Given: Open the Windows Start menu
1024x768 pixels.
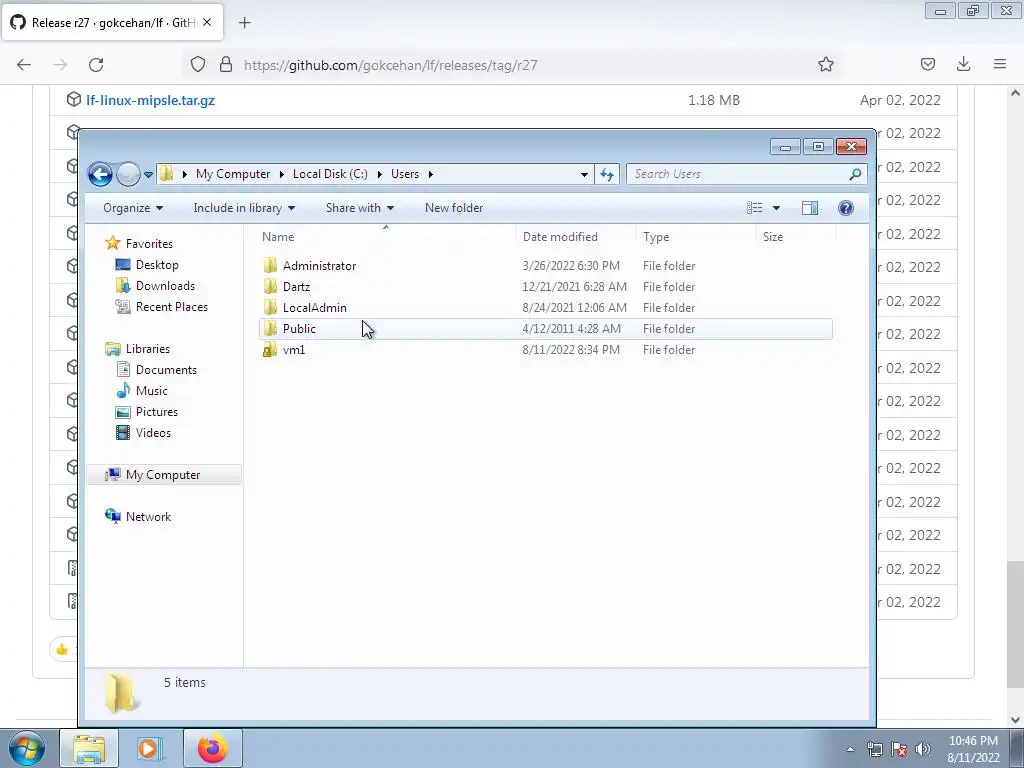Looking at the screenshot, I should point(27,748).
